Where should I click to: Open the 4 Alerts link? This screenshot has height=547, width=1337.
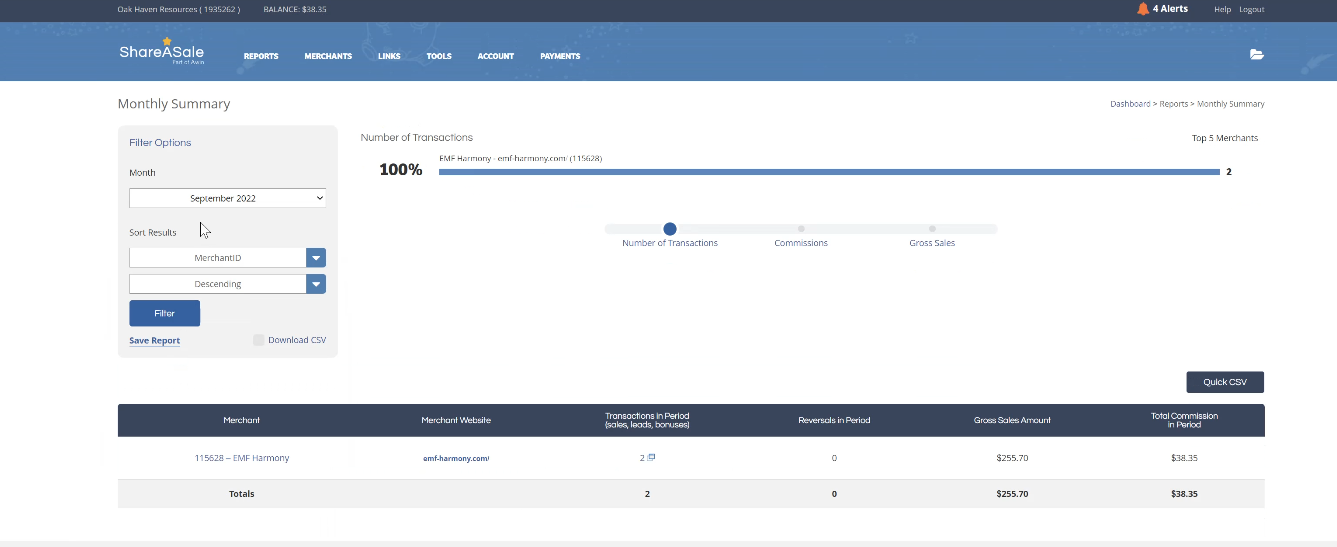tap(1170, 9)
